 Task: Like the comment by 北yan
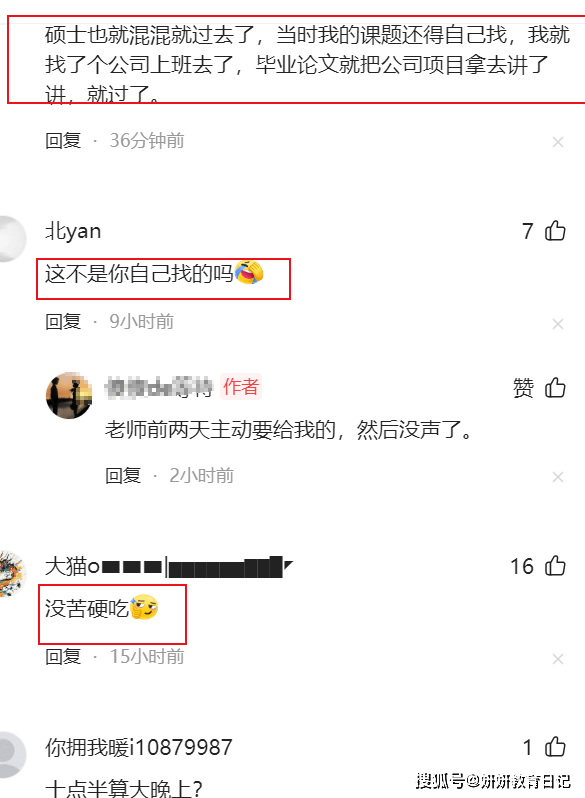[x=555, y=231]
